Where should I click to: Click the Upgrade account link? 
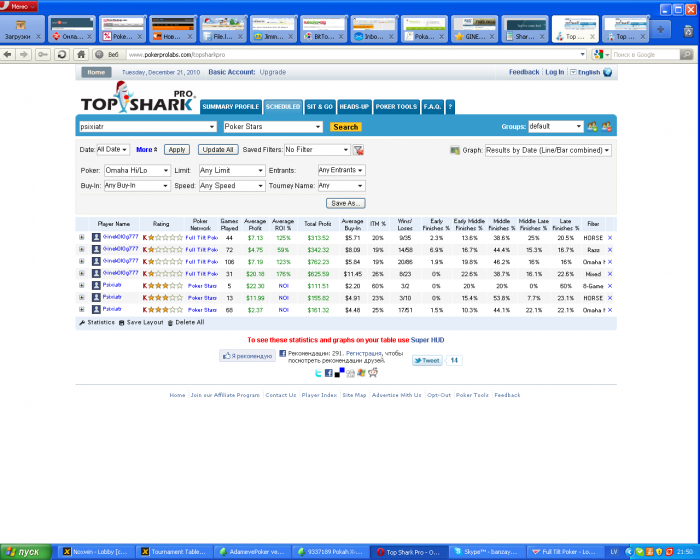pos(273,72)
